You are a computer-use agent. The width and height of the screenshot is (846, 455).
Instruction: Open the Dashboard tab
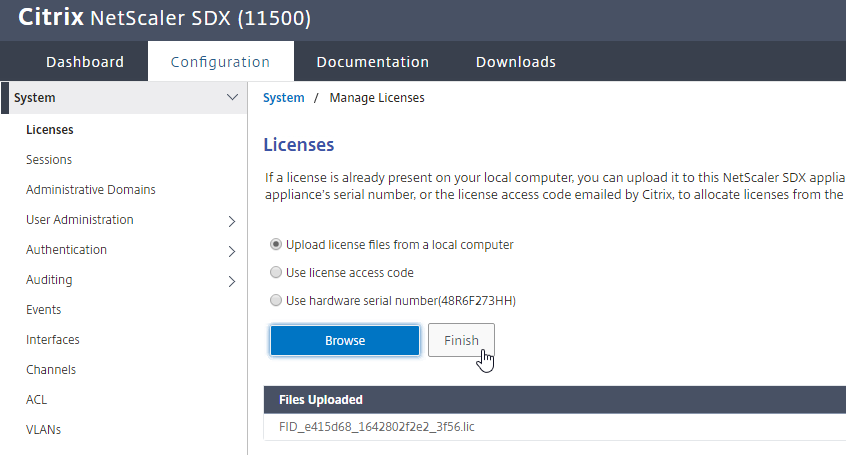85,62
